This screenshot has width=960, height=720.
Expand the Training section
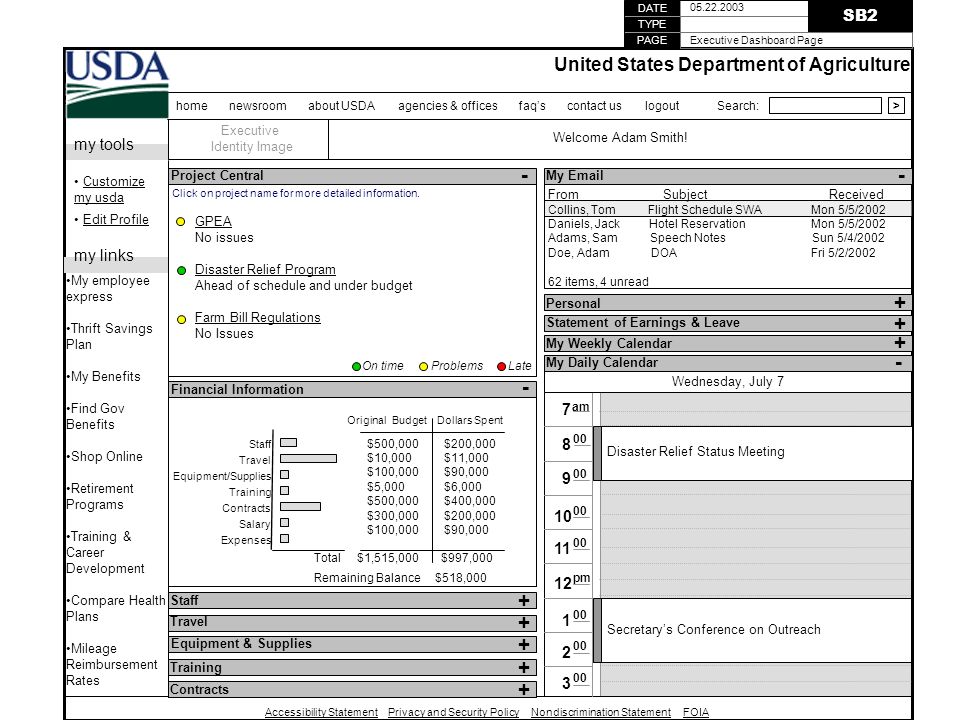(524, 667)
